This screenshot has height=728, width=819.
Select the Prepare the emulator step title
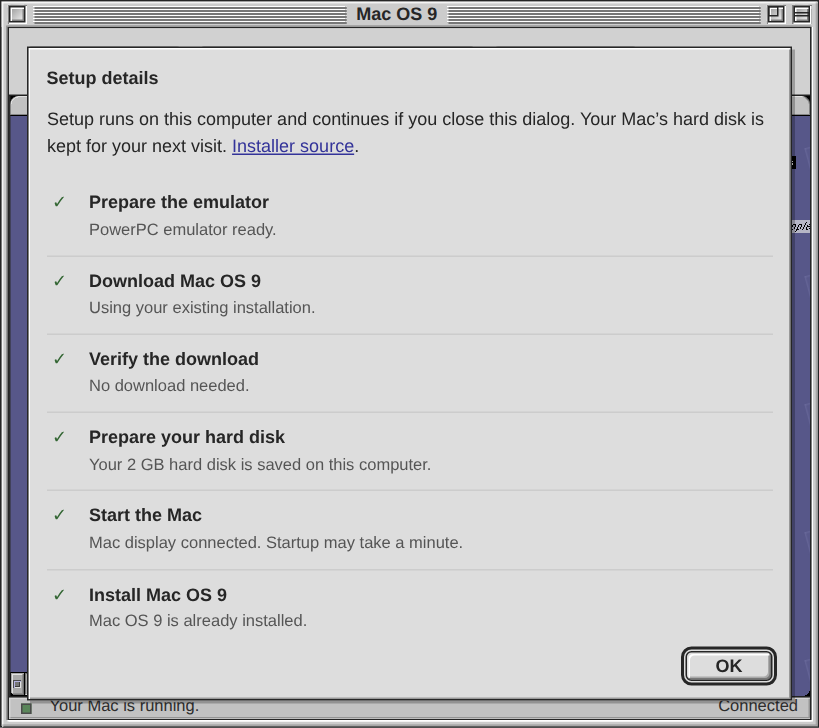pyautogui.click(x=179, y=202)
